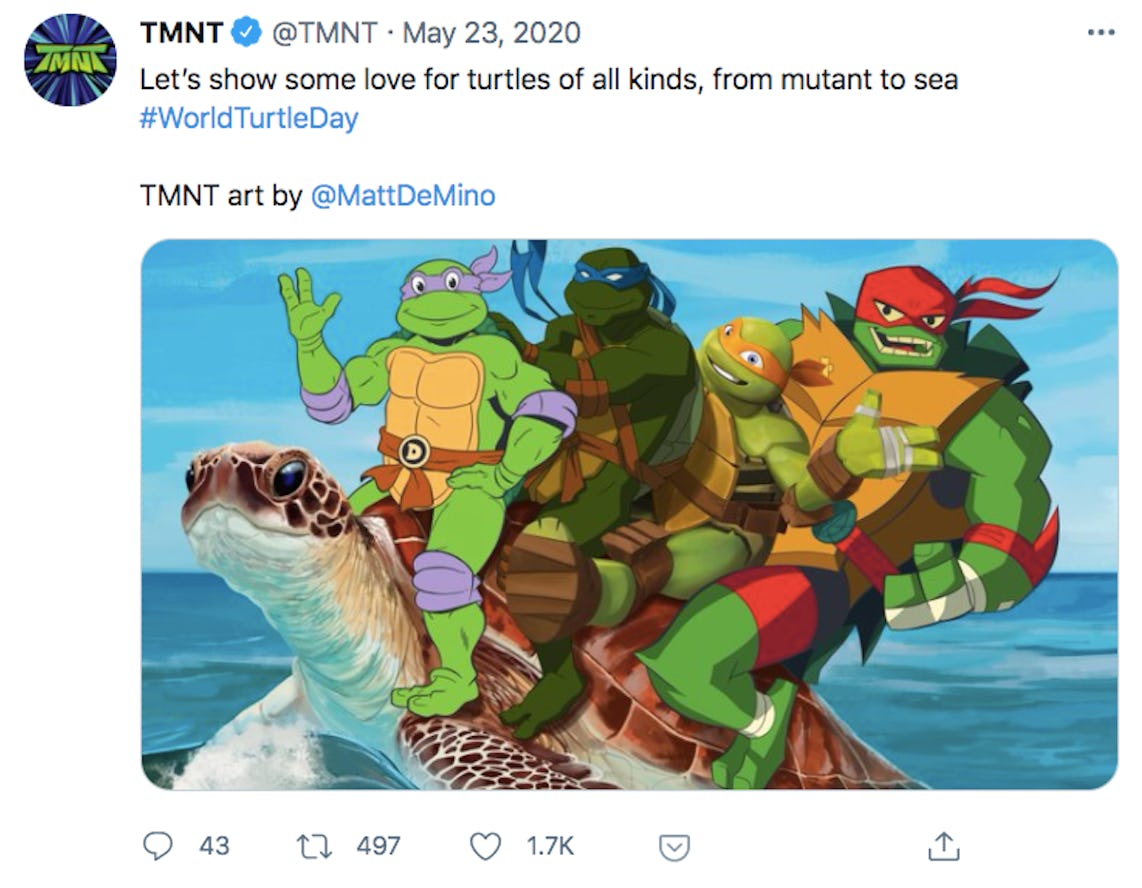This screenshot has height=888, width=1142.
Task: Click the sea turtle's head in the artwork
Action: tap(250, 490)
